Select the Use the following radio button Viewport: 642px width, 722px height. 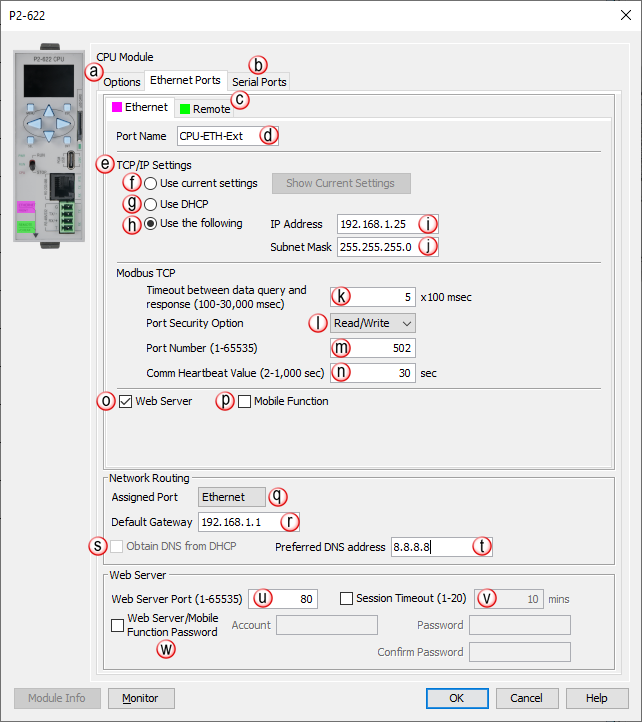click(x=152, y=224)
